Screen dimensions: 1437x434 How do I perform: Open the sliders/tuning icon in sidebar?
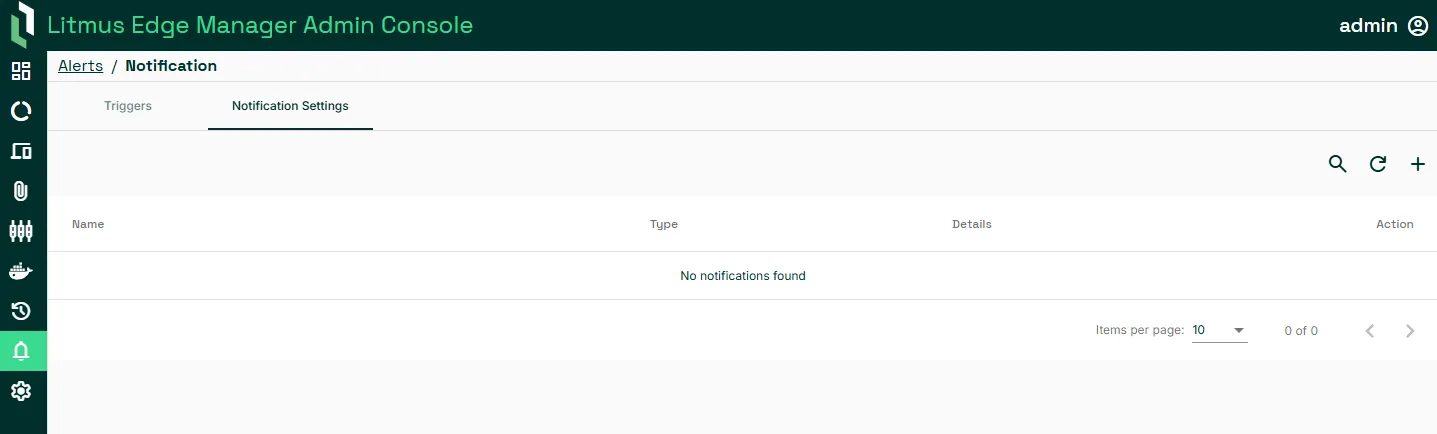[21, 231]
